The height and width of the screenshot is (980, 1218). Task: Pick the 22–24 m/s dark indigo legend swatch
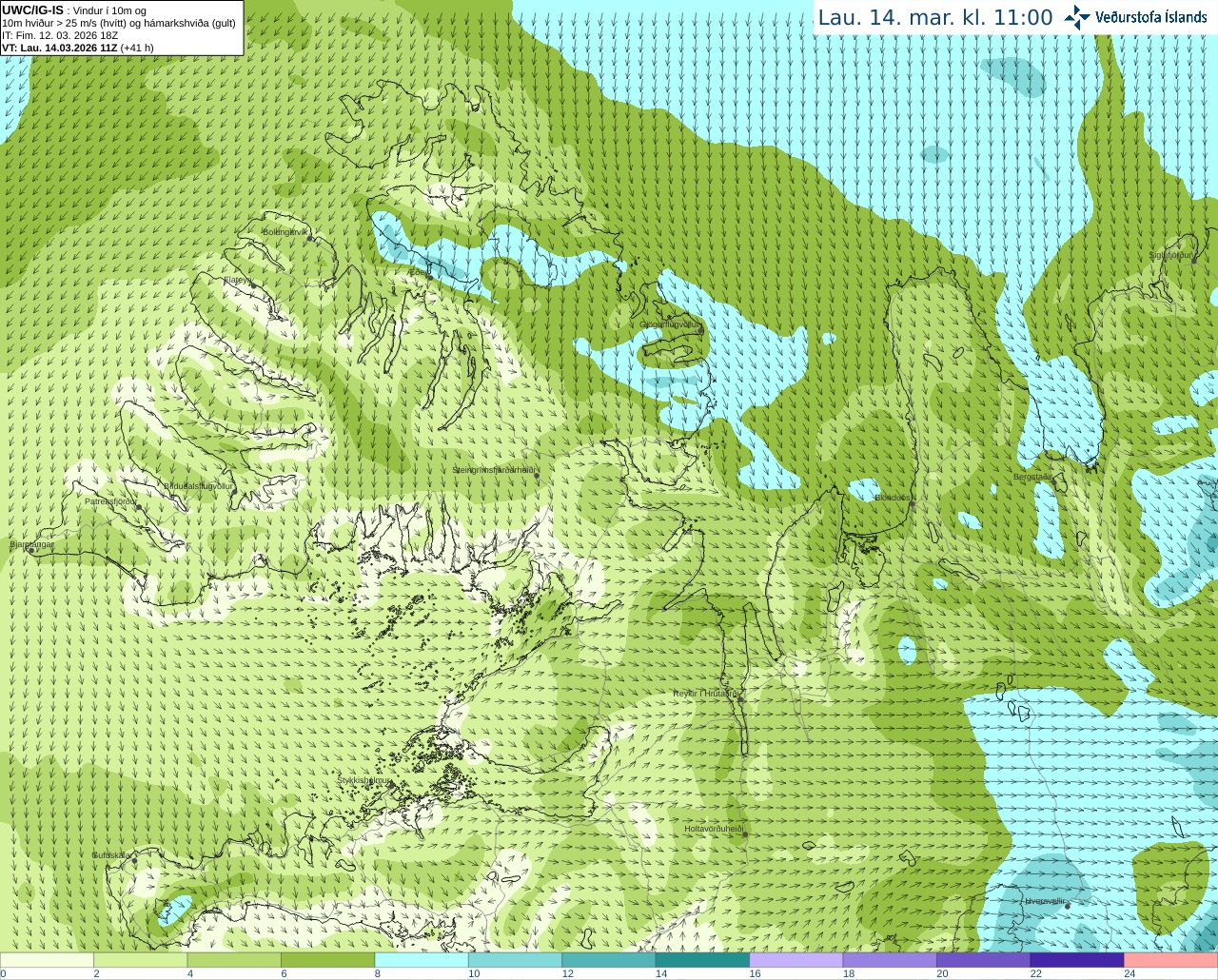click(1077, 960)
